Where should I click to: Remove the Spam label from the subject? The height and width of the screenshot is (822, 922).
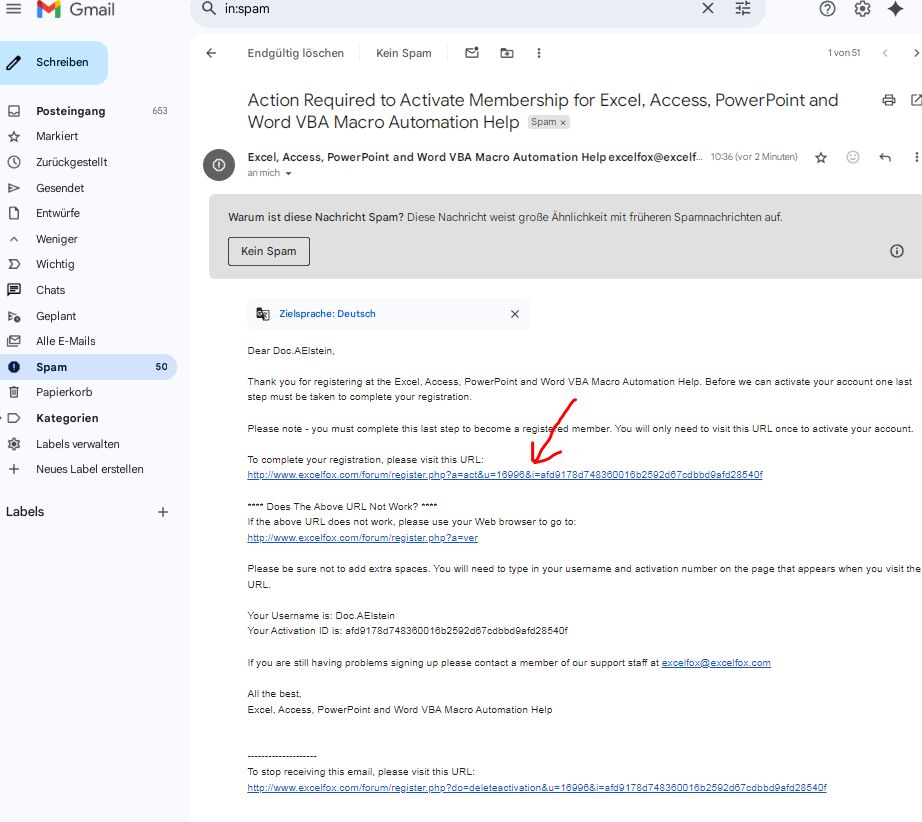[563, 122]
